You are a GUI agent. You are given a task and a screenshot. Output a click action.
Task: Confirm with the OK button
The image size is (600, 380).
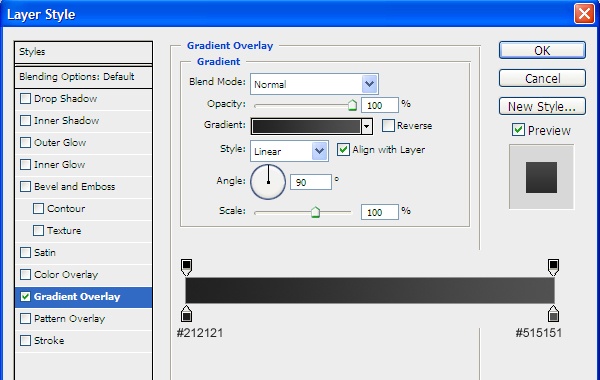(x=542, y=51)
